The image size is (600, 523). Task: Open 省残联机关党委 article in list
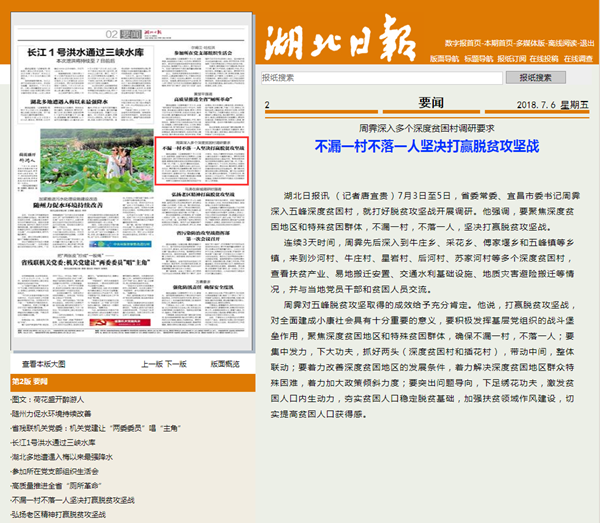tap(96, 428)
